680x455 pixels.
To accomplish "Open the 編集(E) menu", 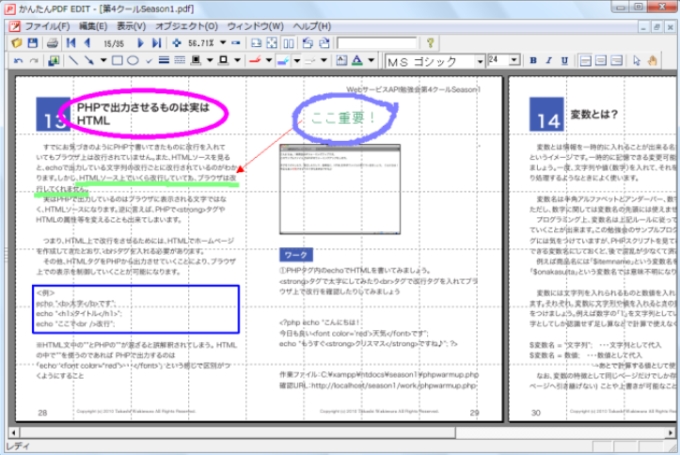I will (93, 26).
